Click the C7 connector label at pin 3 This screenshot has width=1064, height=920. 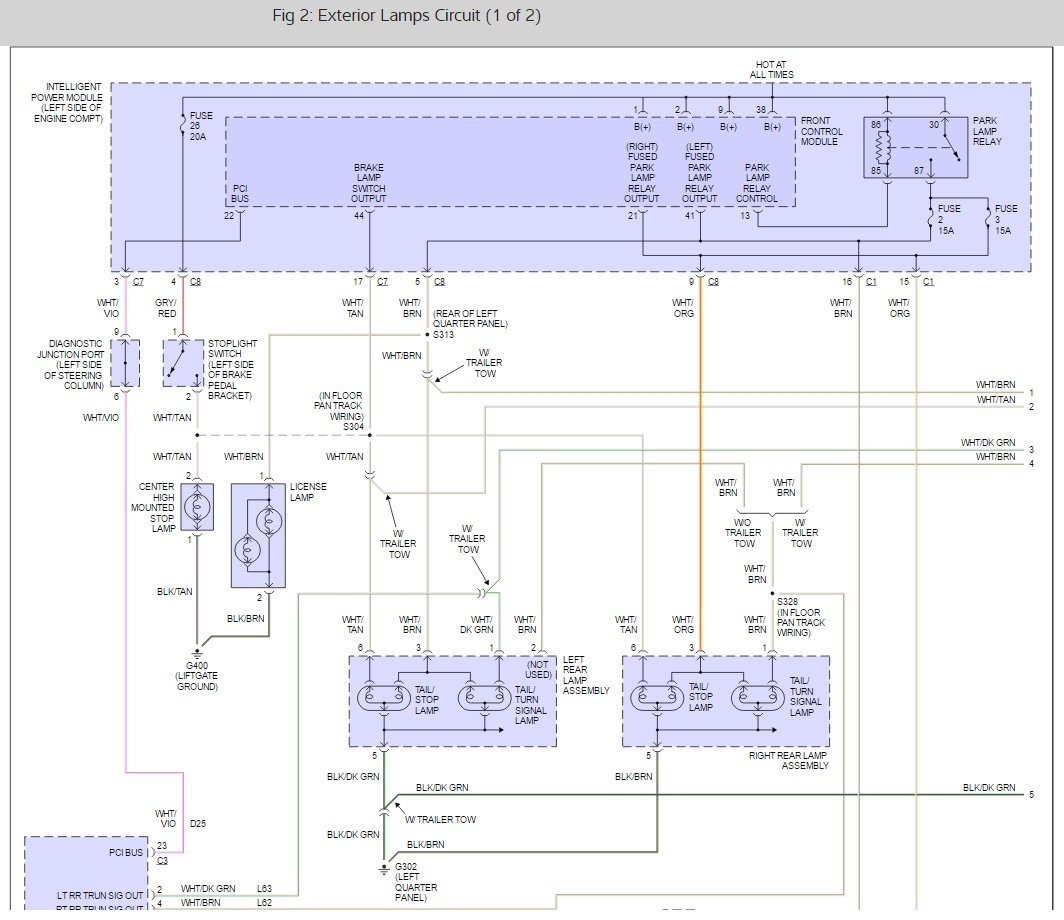(x=138, y=282)
